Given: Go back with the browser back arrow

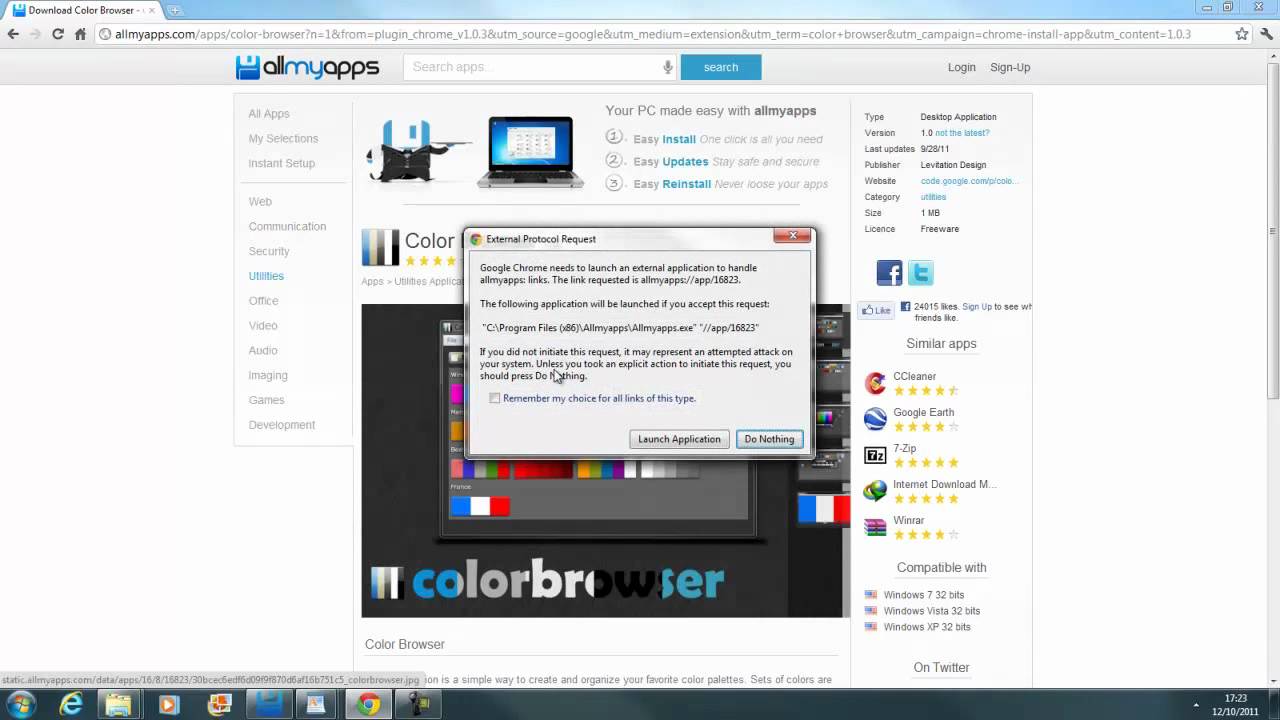Looking at the screenshot, I should coord(13,34).
